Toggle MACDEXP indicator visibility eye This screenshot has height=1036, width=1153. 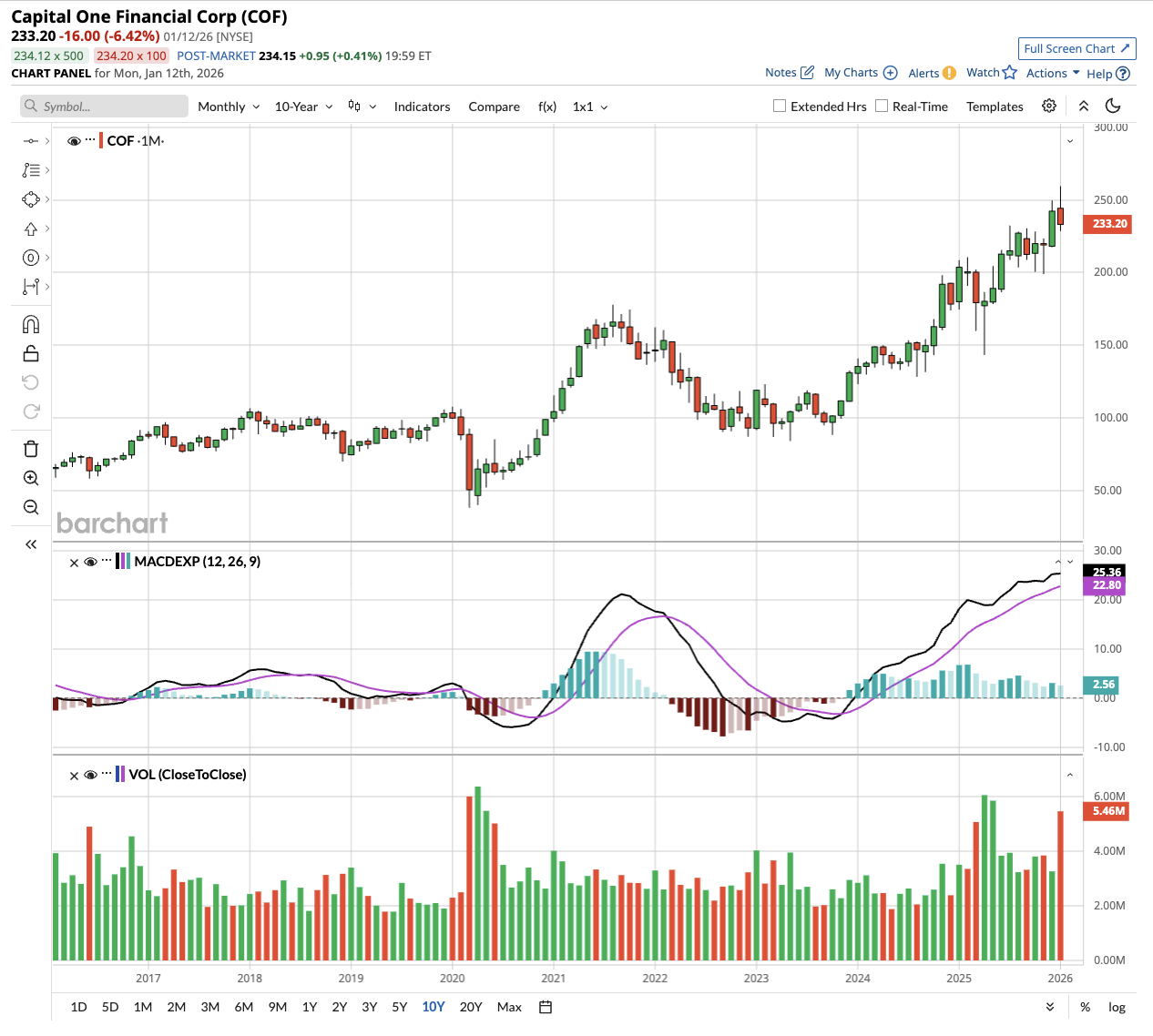click(x=90, y=563)
